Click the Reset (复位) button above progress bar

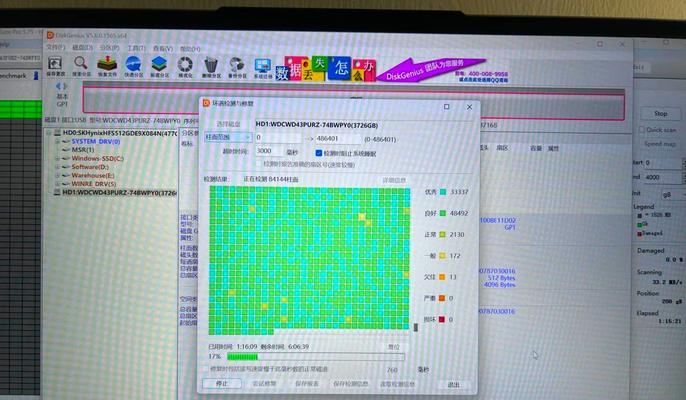pyautogui.click(x=394, y=347)
